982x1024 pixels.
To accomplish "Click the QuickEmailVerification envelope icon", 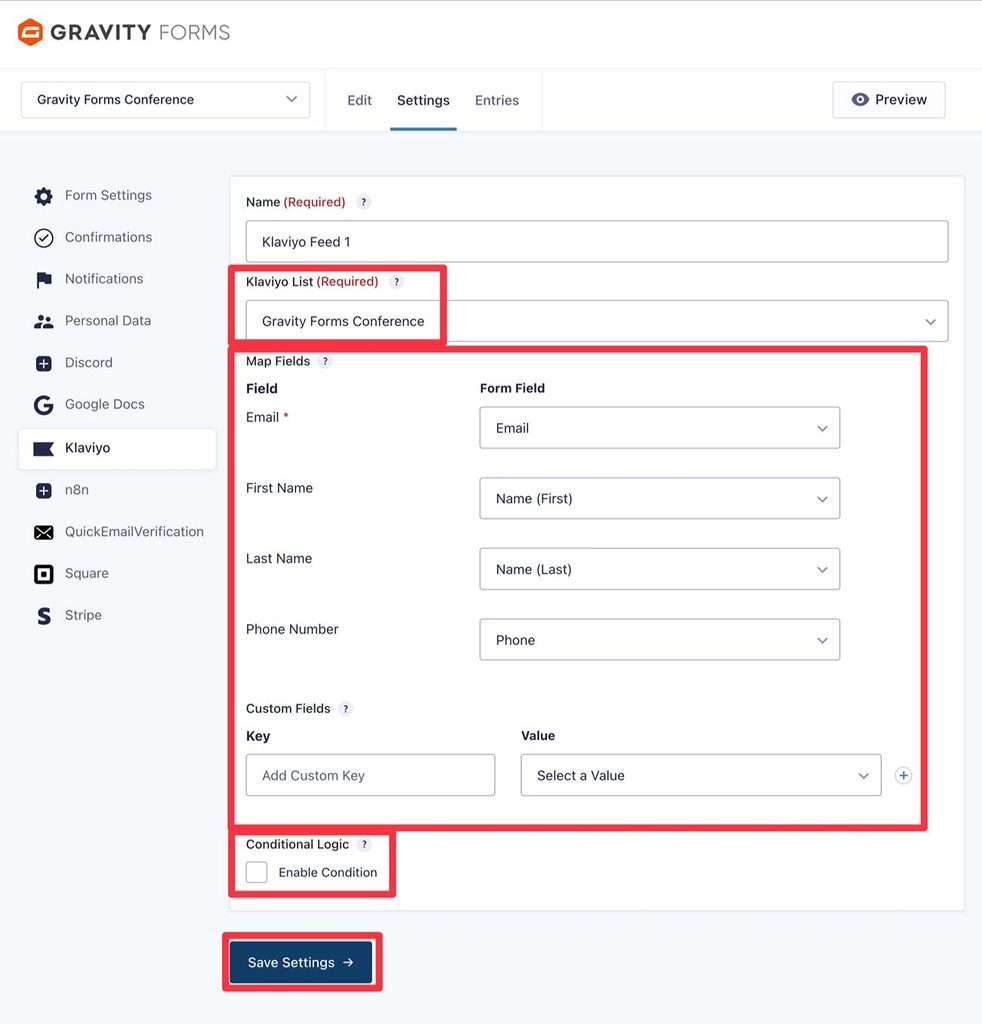I will [x=44, y=532].
